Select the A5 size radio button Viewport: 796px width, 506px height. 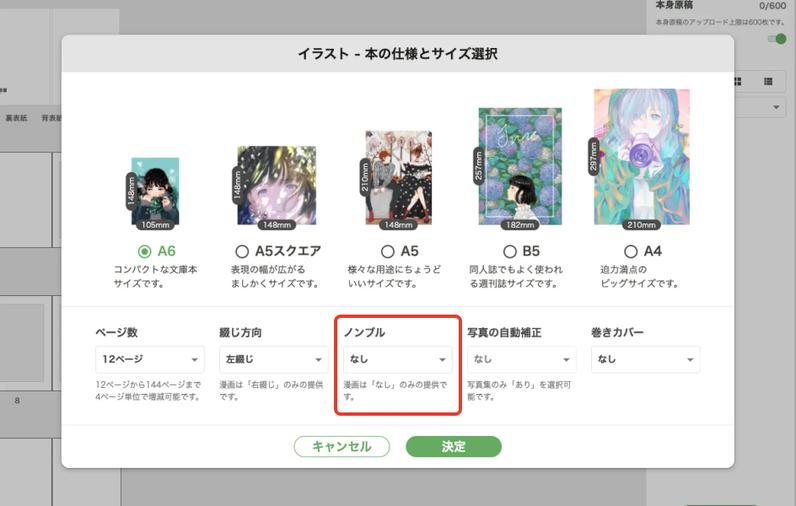click(x=387, y=251)
